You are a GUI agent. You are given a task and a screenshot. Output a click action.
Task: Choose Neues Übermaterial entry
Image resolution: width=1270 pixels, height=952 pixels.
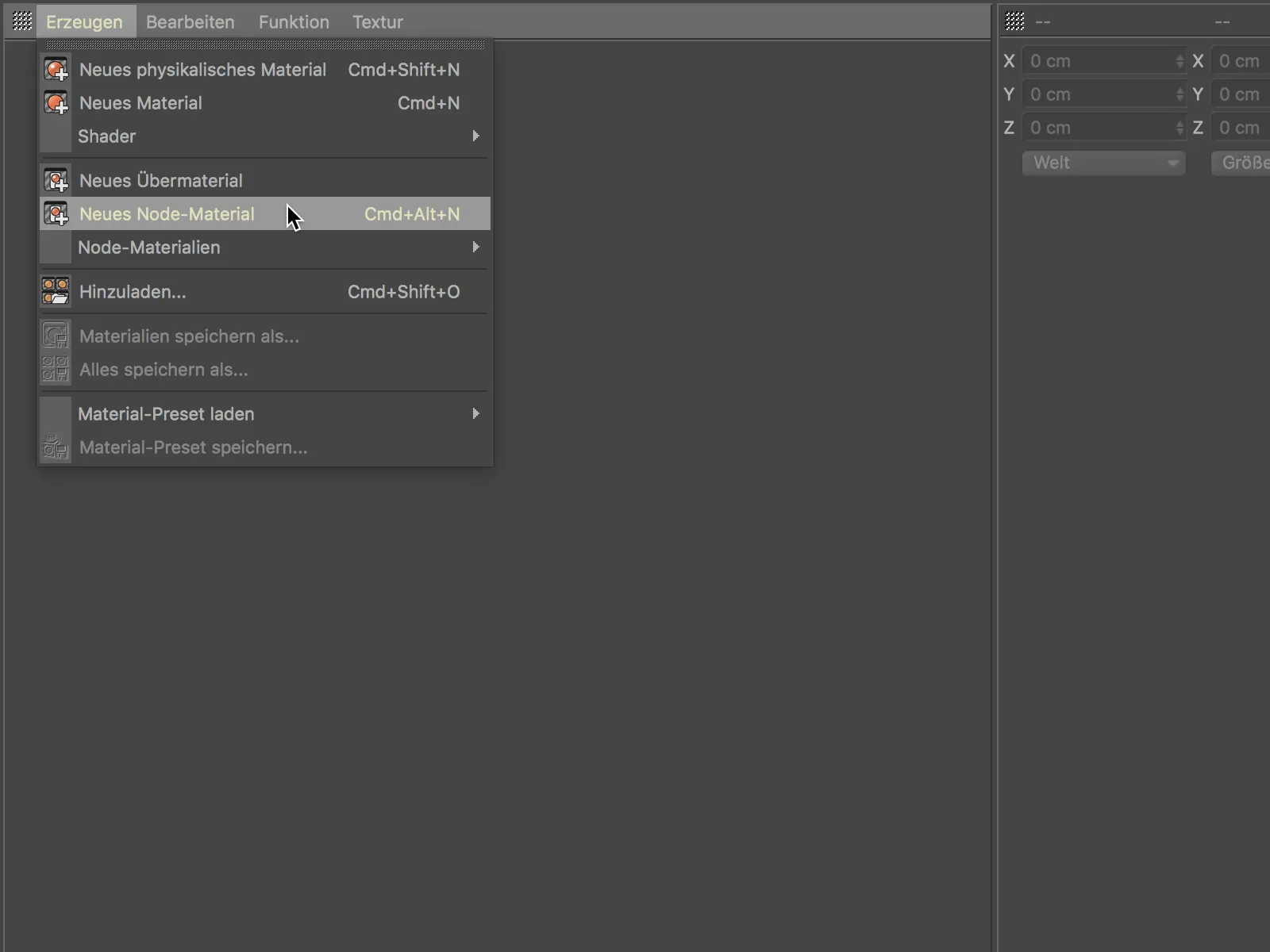(265, 181)
